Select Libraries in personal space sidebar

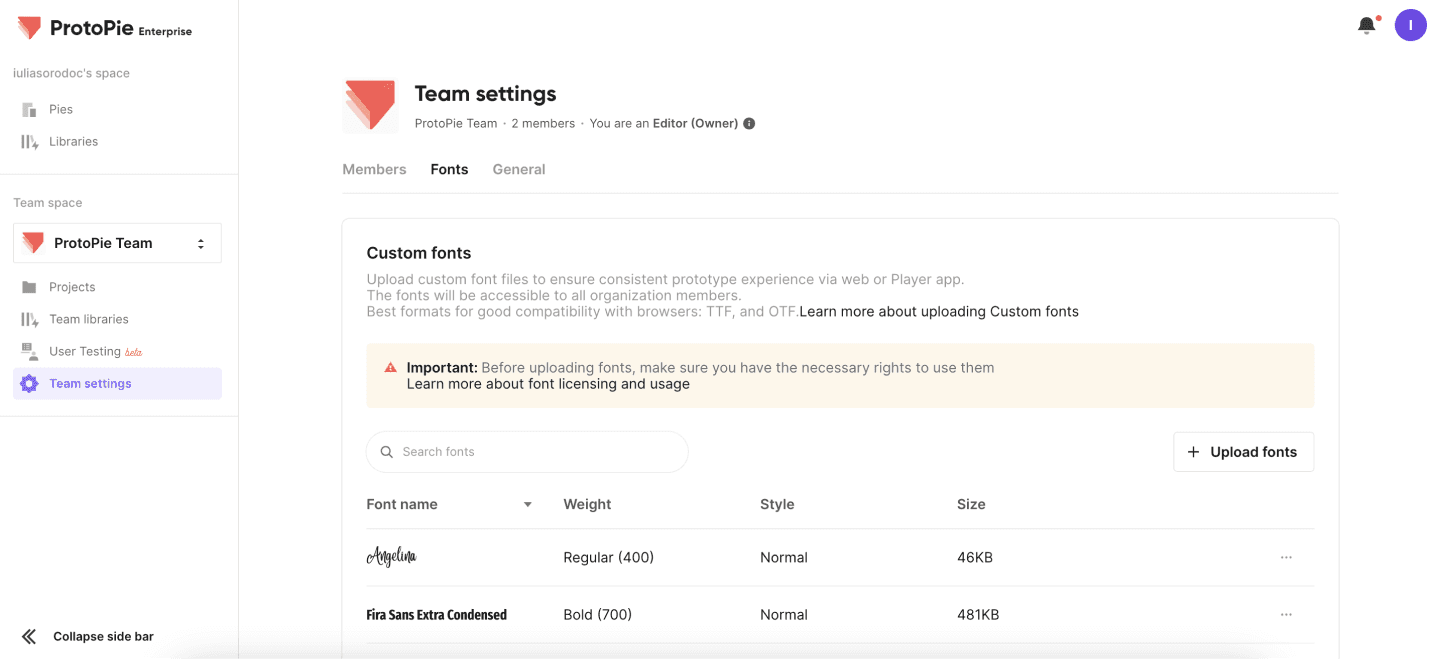click(71, 141)
